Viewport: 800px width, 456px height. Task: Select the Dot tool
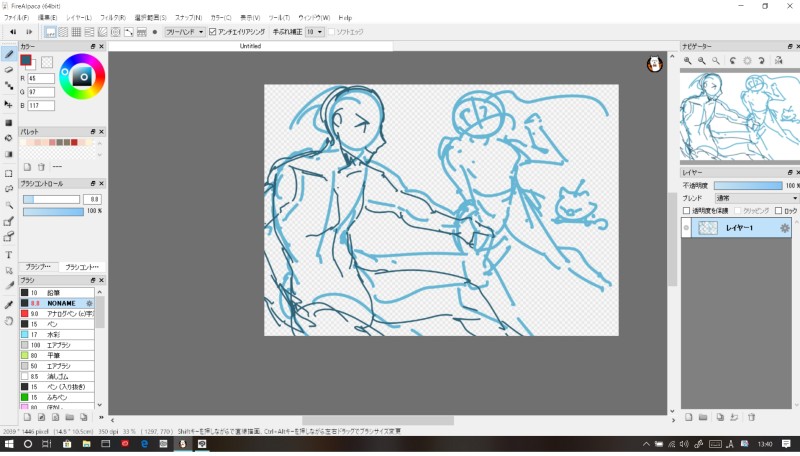tap(9, 86)
